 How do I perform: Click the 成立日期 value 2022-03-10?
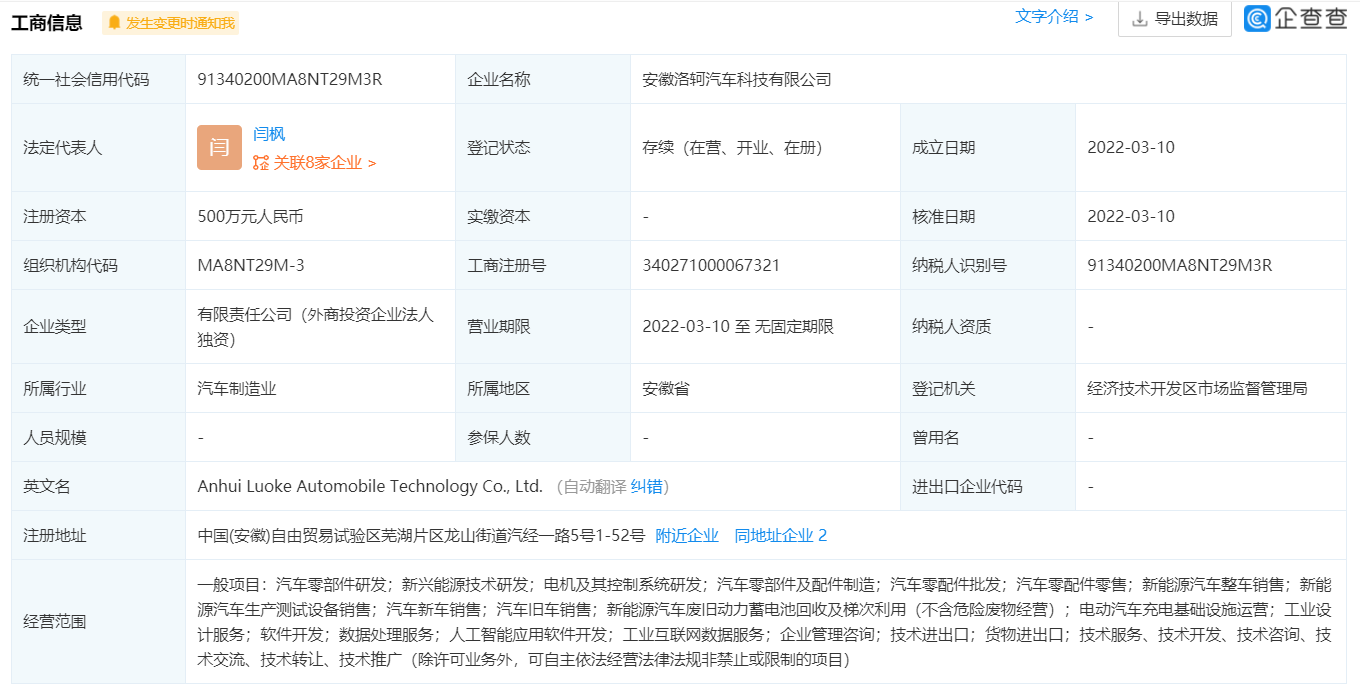pyautogui.click(x=1131, y=148)
